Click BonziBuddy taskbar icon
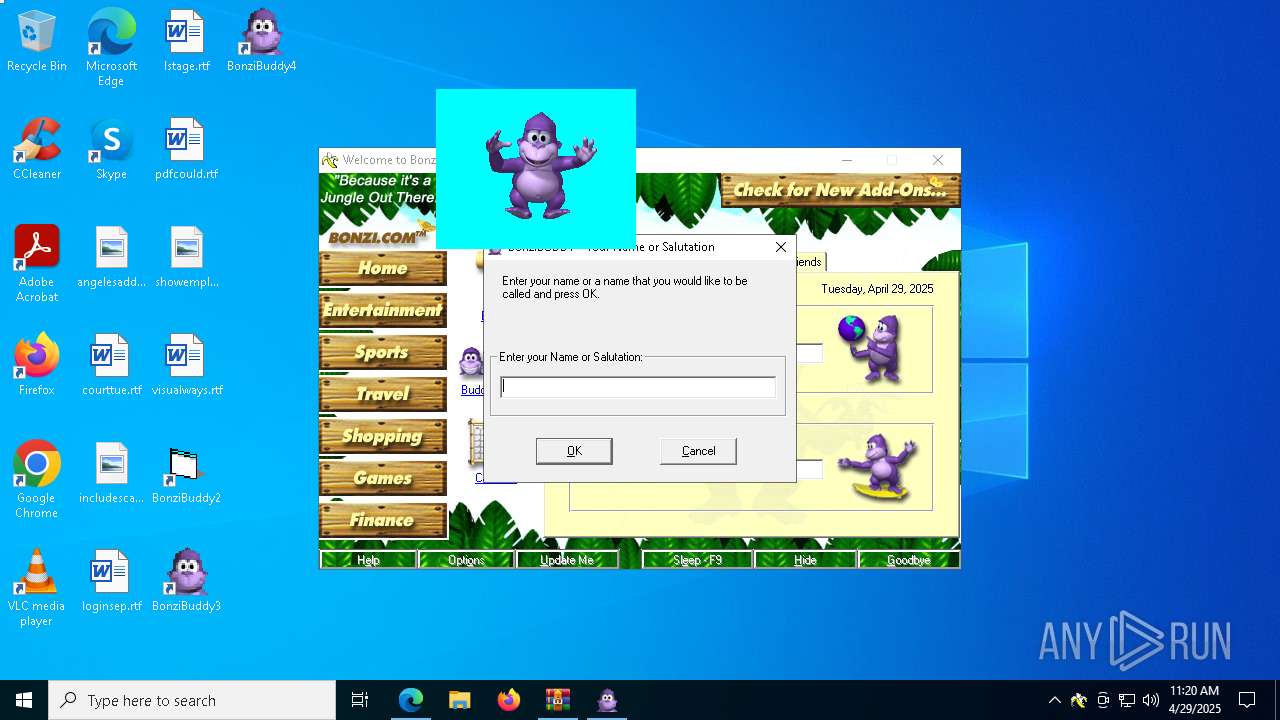The width and height of the screenshot is (1280, 720). [x=607, y=700]
